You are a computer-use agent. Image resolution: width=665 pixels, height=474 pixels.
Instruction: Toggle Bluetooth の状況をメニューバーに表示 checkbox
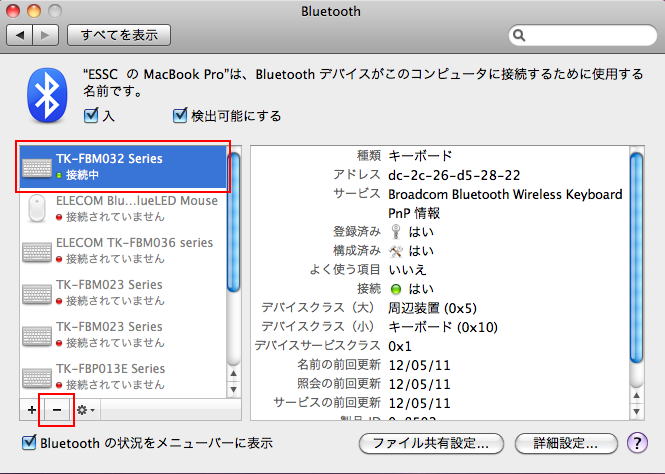29,443
